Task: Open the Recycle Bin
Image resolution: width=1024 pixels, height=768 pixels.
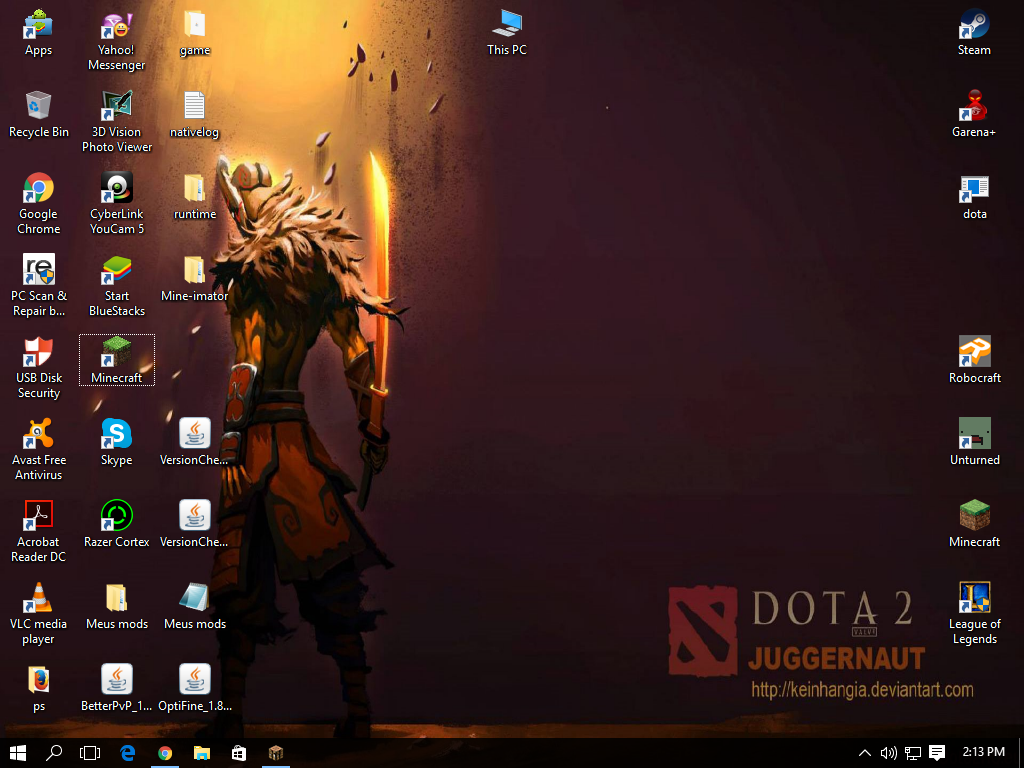Action: coord(39,114)
